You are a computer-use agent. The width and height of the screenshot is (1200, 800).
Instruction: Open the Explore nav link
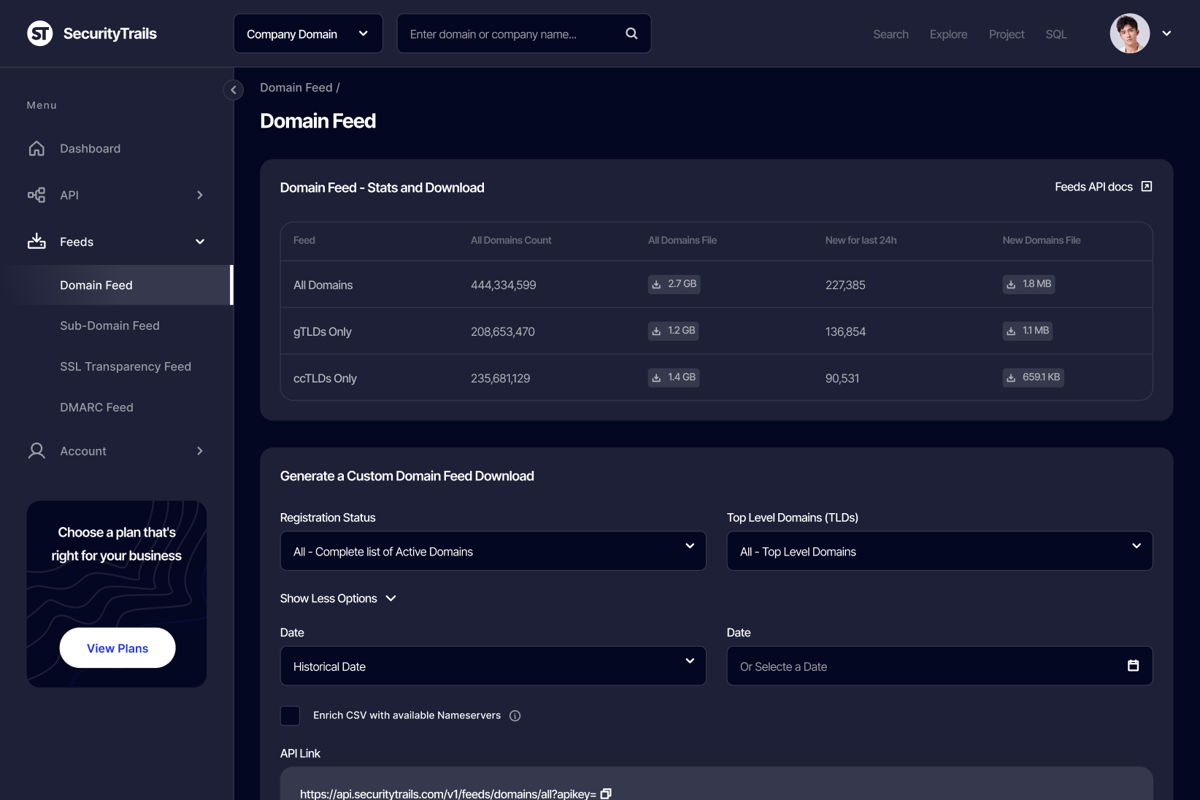pyautogui.click(x=948, y=34)
